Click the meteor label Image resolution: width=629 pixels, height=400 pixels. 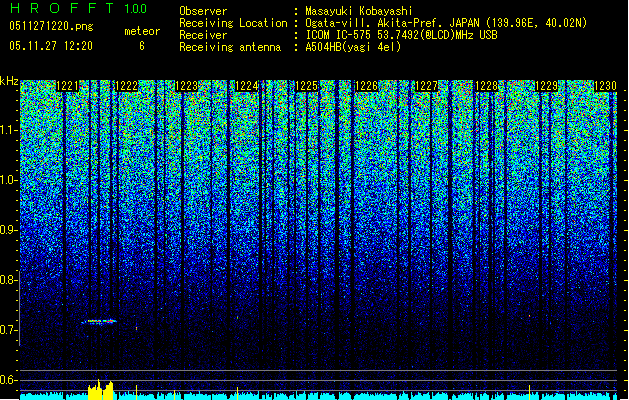click(142, 31)
